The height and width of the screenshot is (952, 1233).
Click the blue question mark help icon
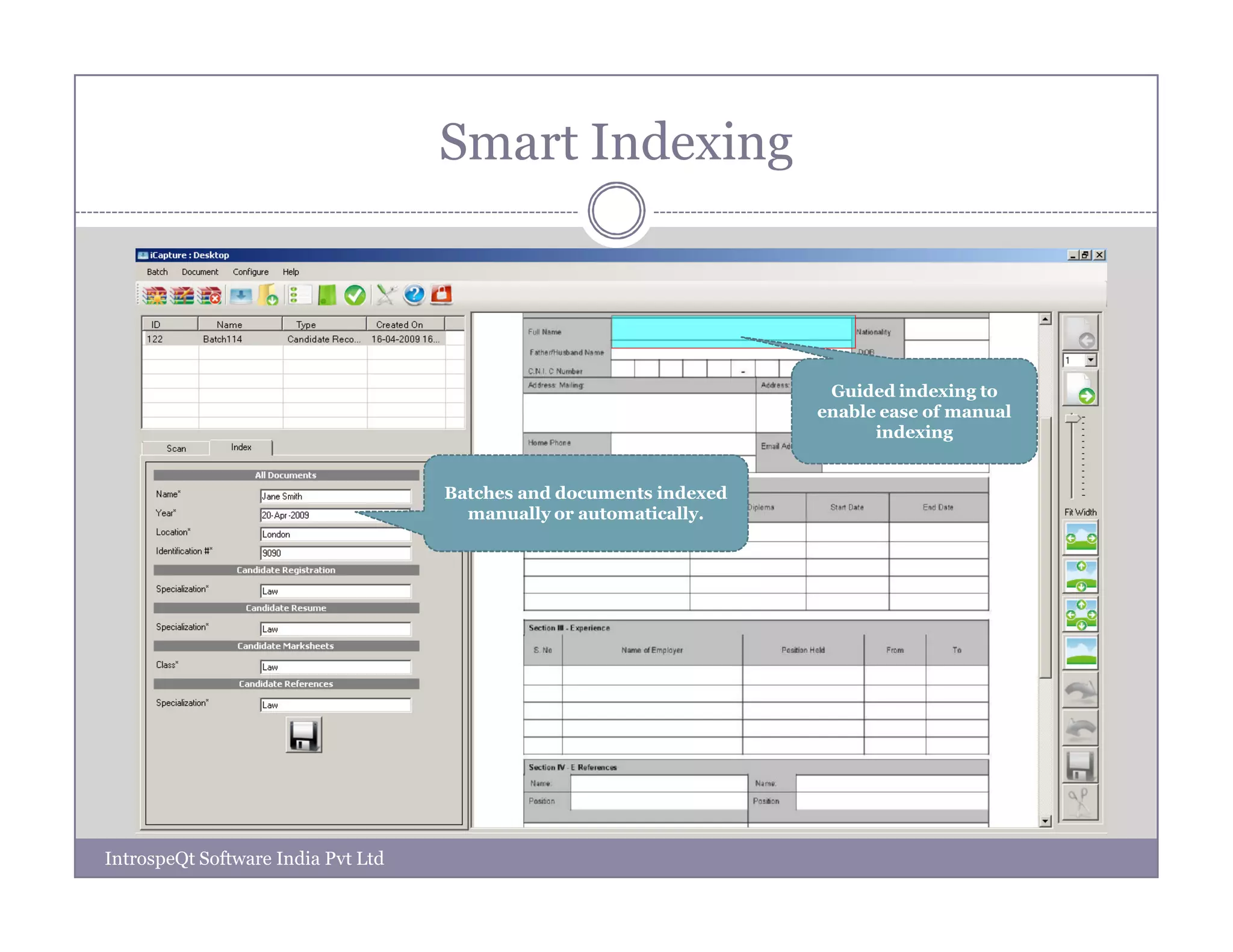point(414,294)
